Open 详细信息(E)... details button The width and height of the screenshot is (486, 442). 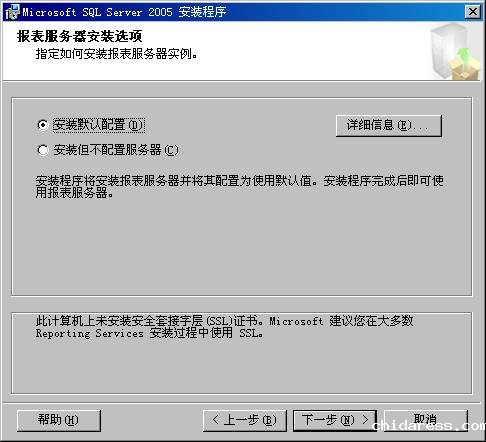pyautogui.click(x=389, y=126)
